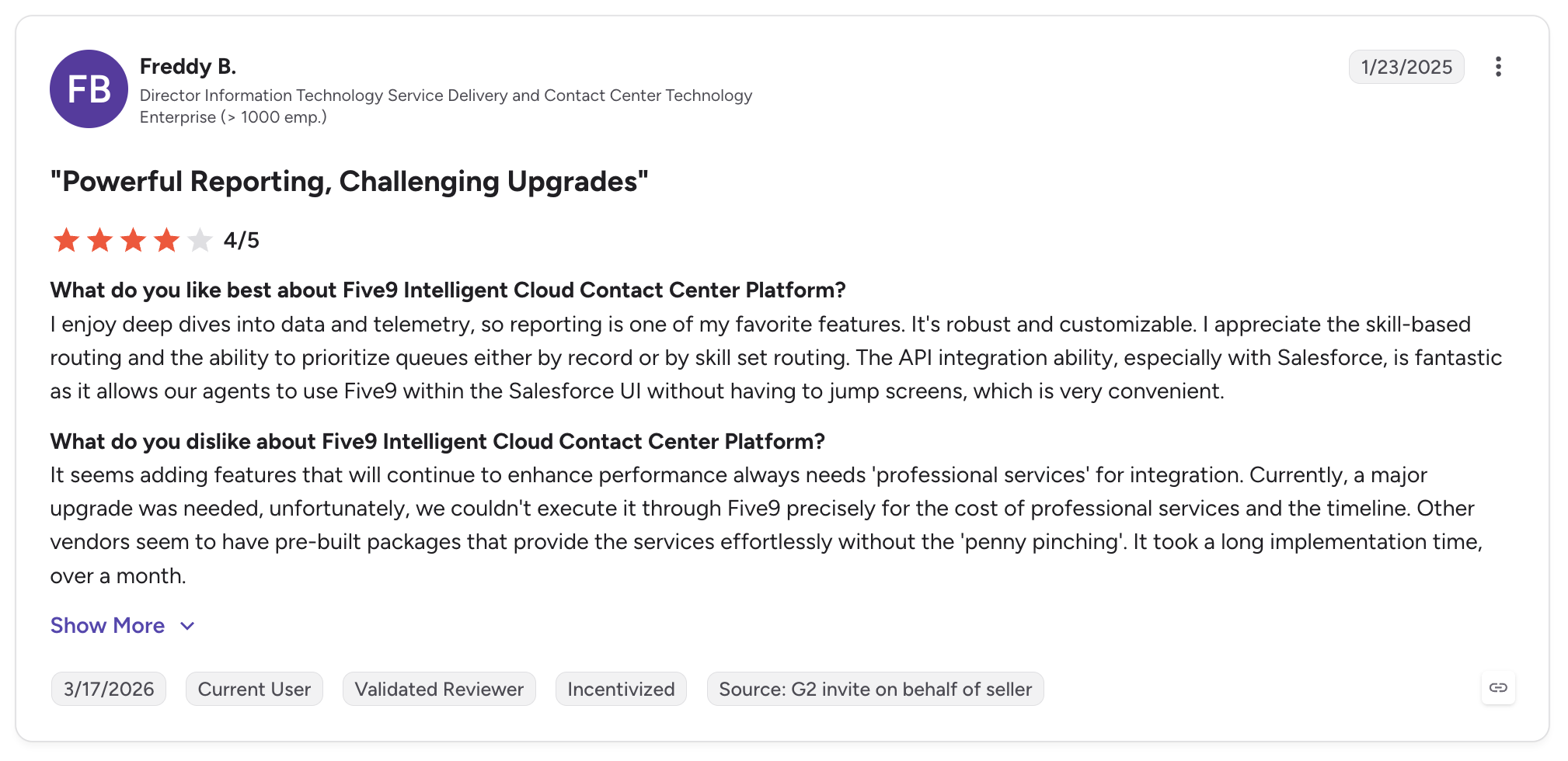This screenshot has height=761, width=1568.
Task: Click the Validated Reviewer tag
Action: (439, 689)
